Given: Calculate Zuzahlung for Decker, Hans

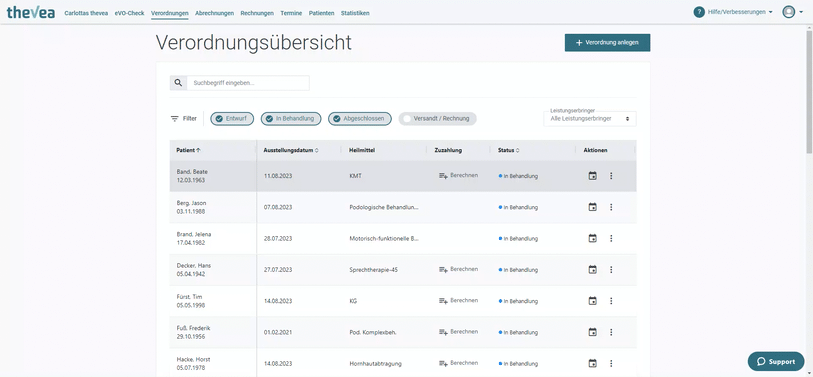Looking at the screenshot, I should coord(458,270).
